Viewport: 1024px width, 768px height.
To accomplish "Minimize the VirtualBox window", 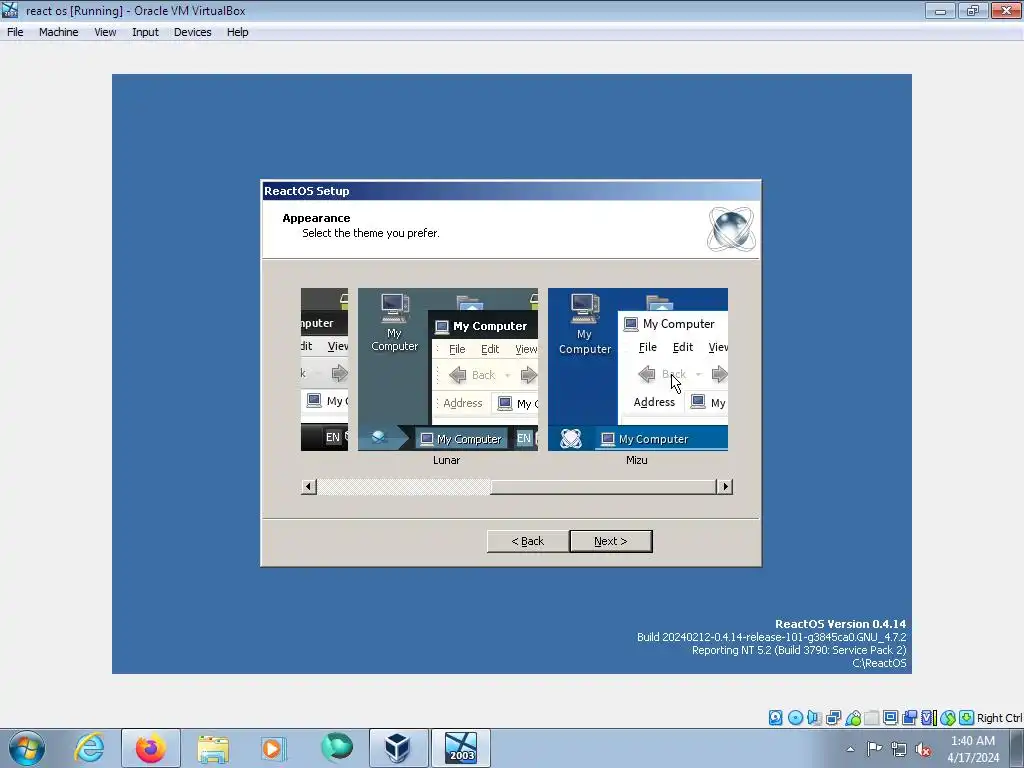I will pos(940,10).
